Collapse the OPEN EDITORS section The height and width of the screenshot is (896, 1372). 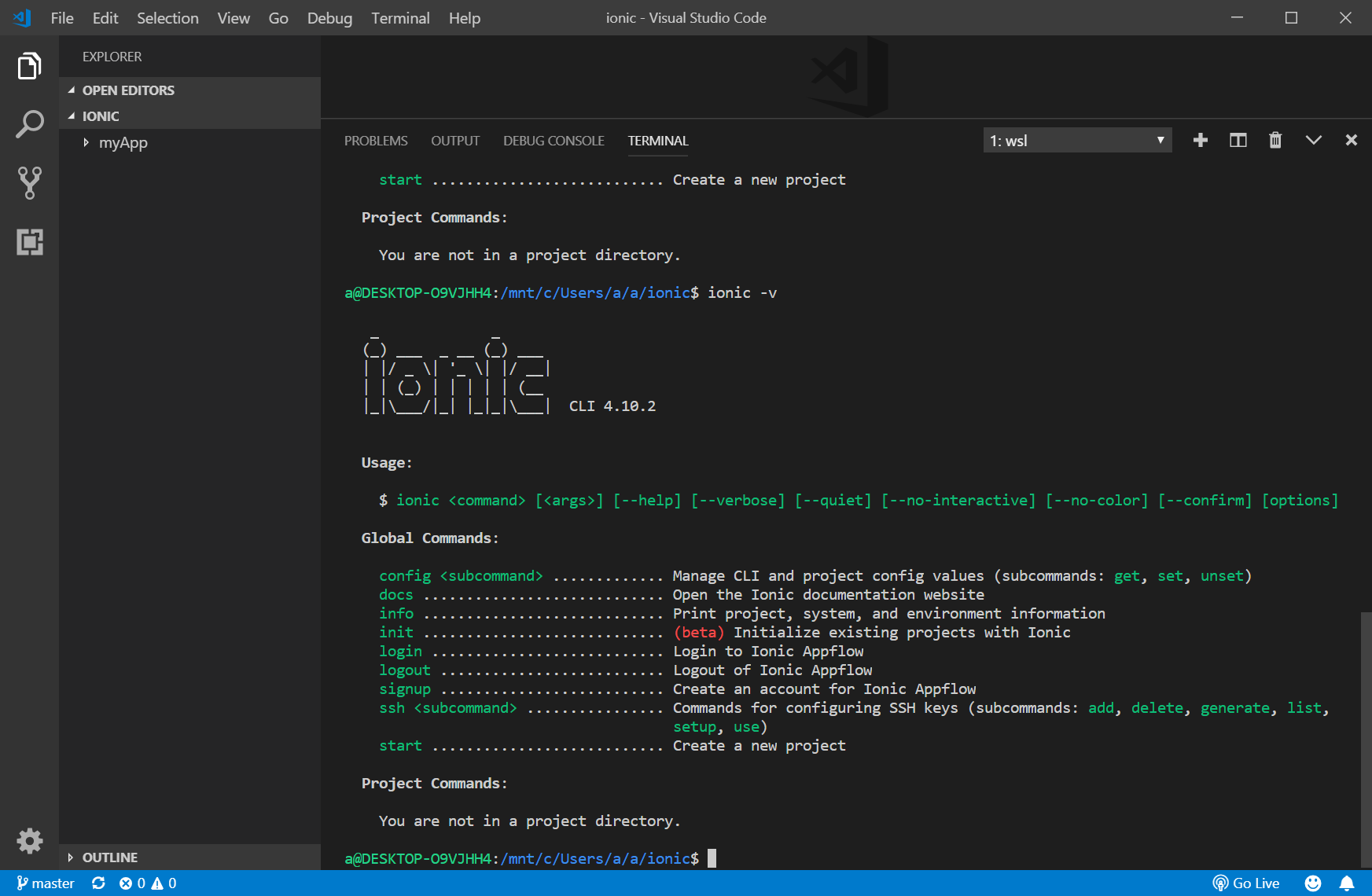(127, 90)
